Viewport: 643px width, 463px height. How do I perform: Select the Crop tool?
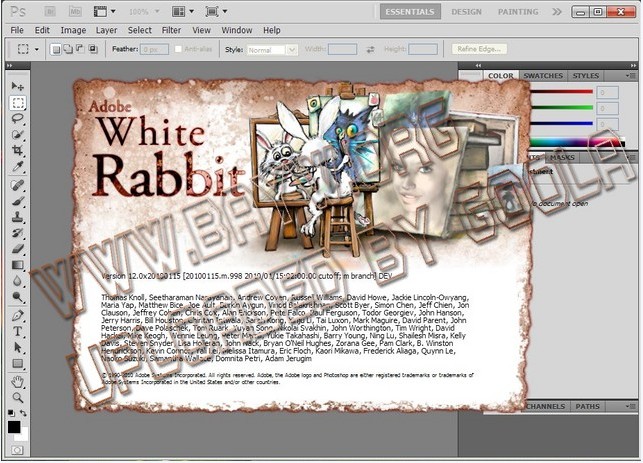coord(18,150)
